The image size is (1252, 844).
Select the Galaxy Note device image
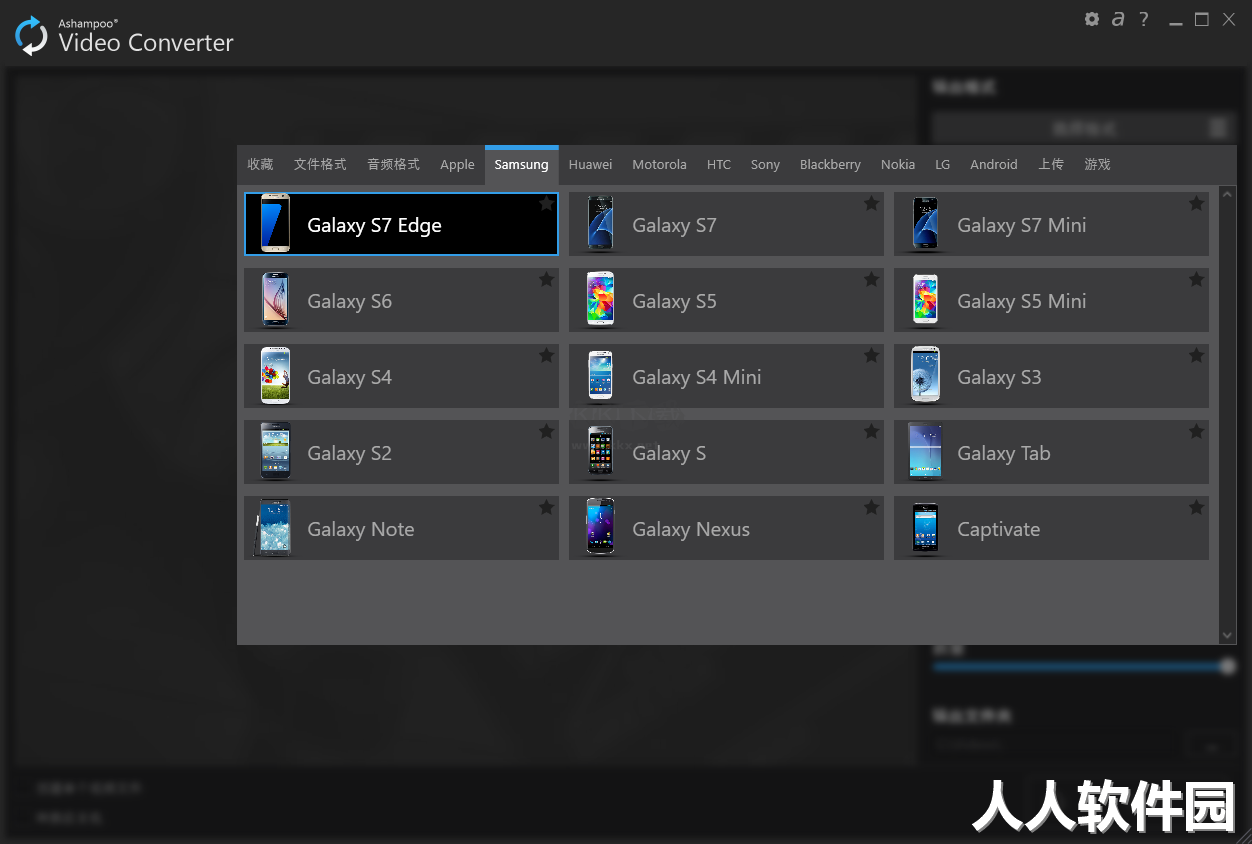tap(273, 528)
